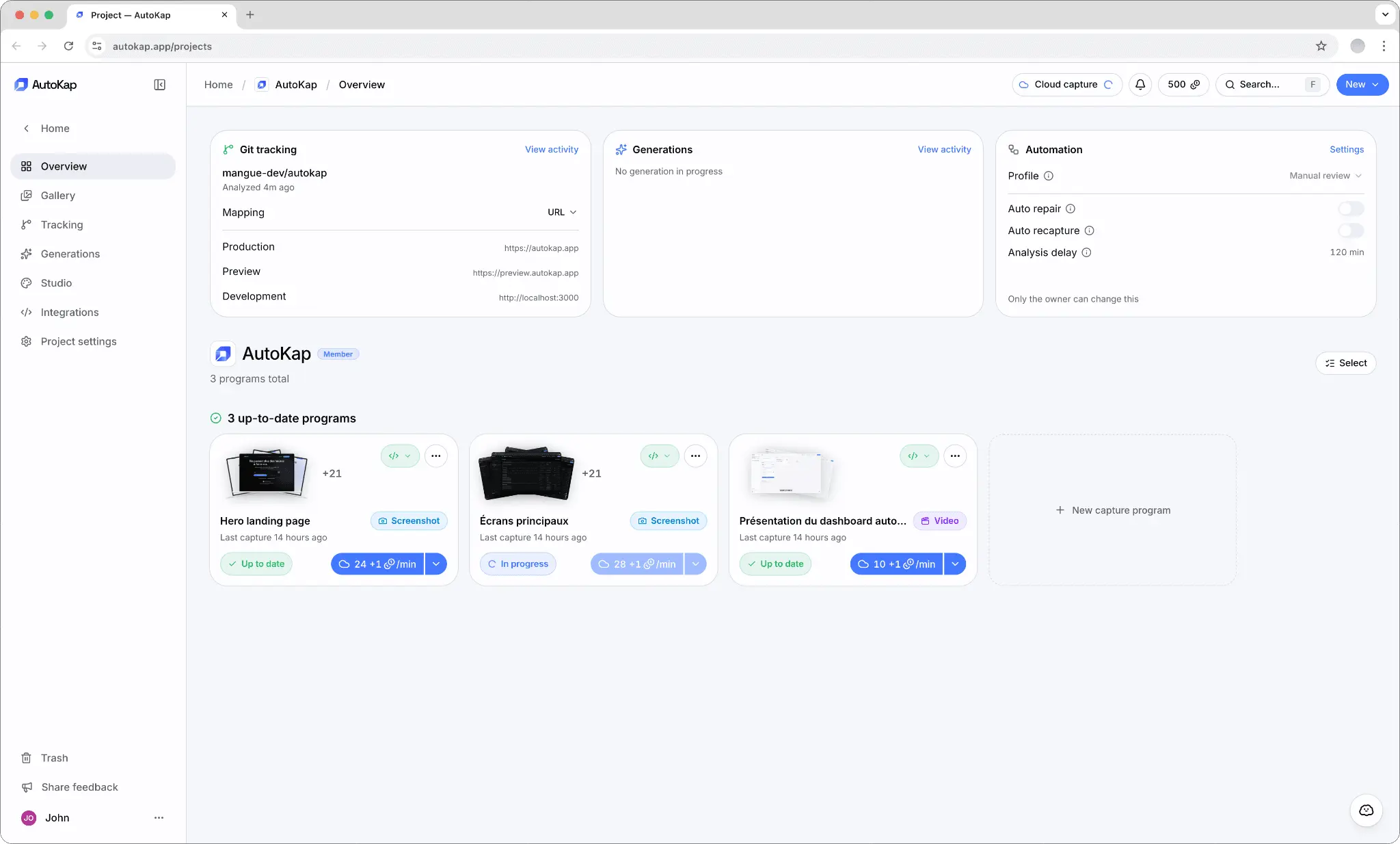Open the Manual review profile dropdown

click(1325, 176)
